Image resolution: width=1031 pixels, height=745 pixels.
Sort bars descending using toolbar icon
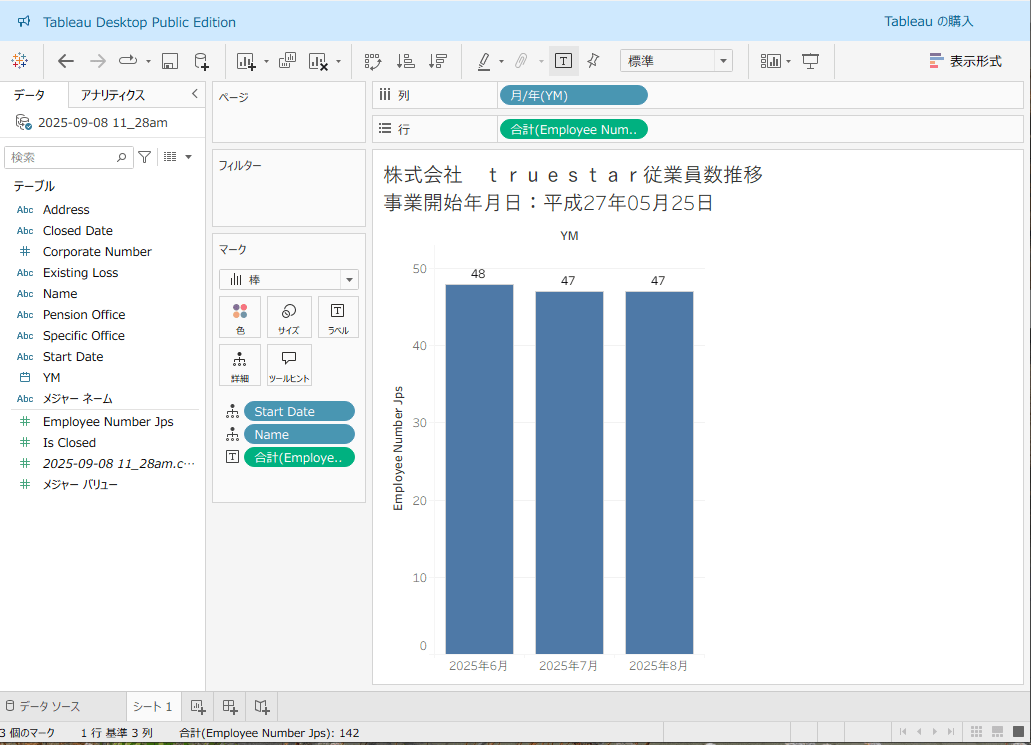[x=437, y=61]
